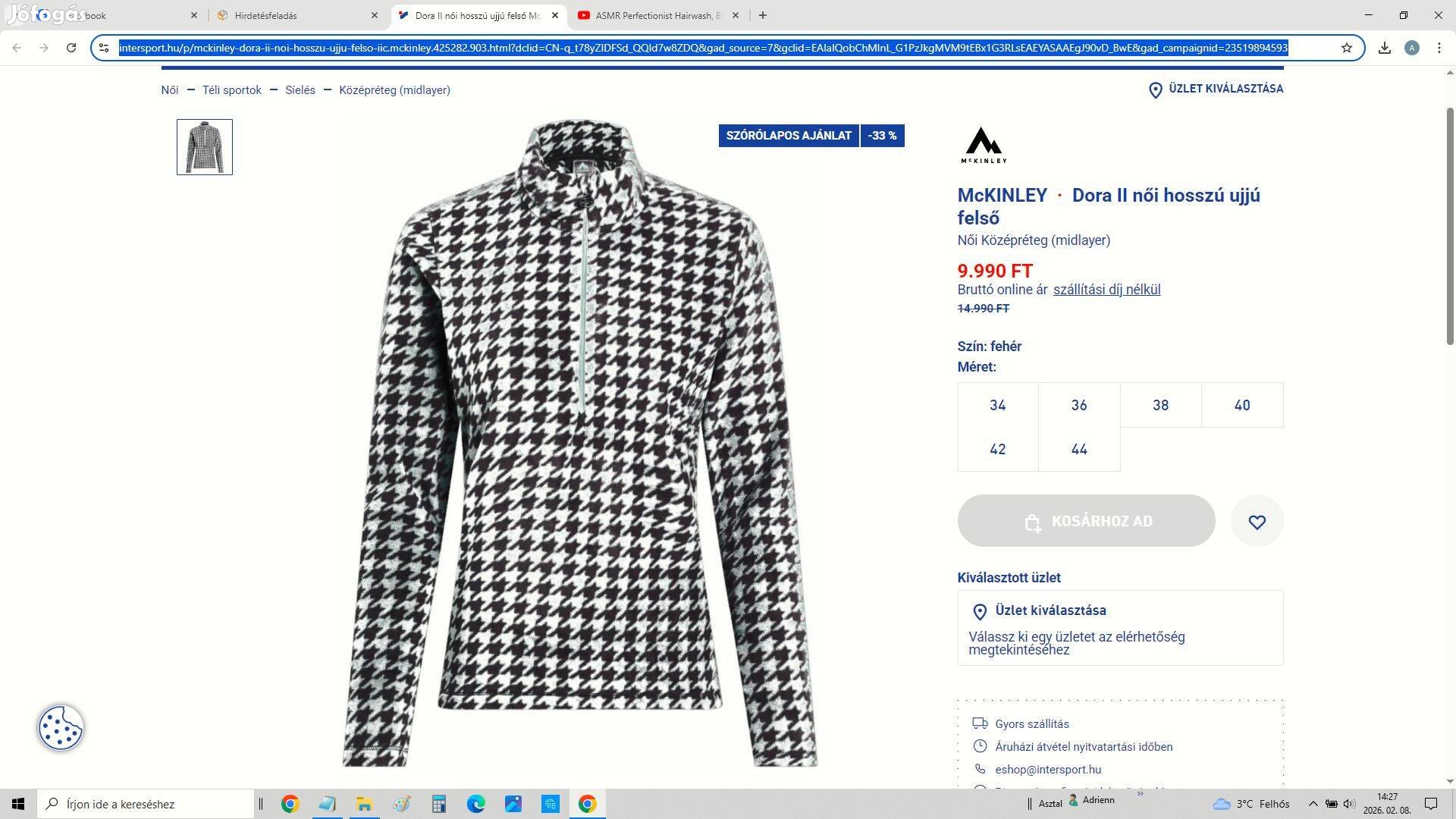This screenshot has height=819, width=1456.
Task: Bookmark this page with star icon
Action: click(x=1346, y=48)
